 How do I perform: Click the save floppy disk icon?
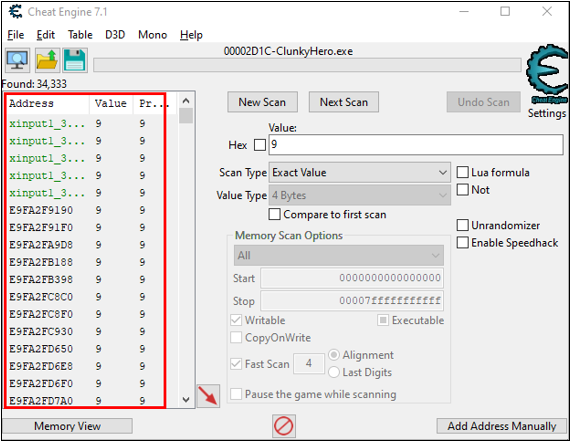(x=75, y=60)
